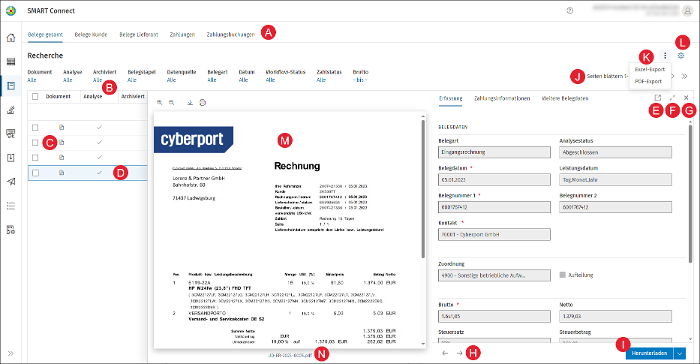This screenshot has width=700, height=364.
Task: Sort by Dokument column header
Action: [x=58, y=96]
